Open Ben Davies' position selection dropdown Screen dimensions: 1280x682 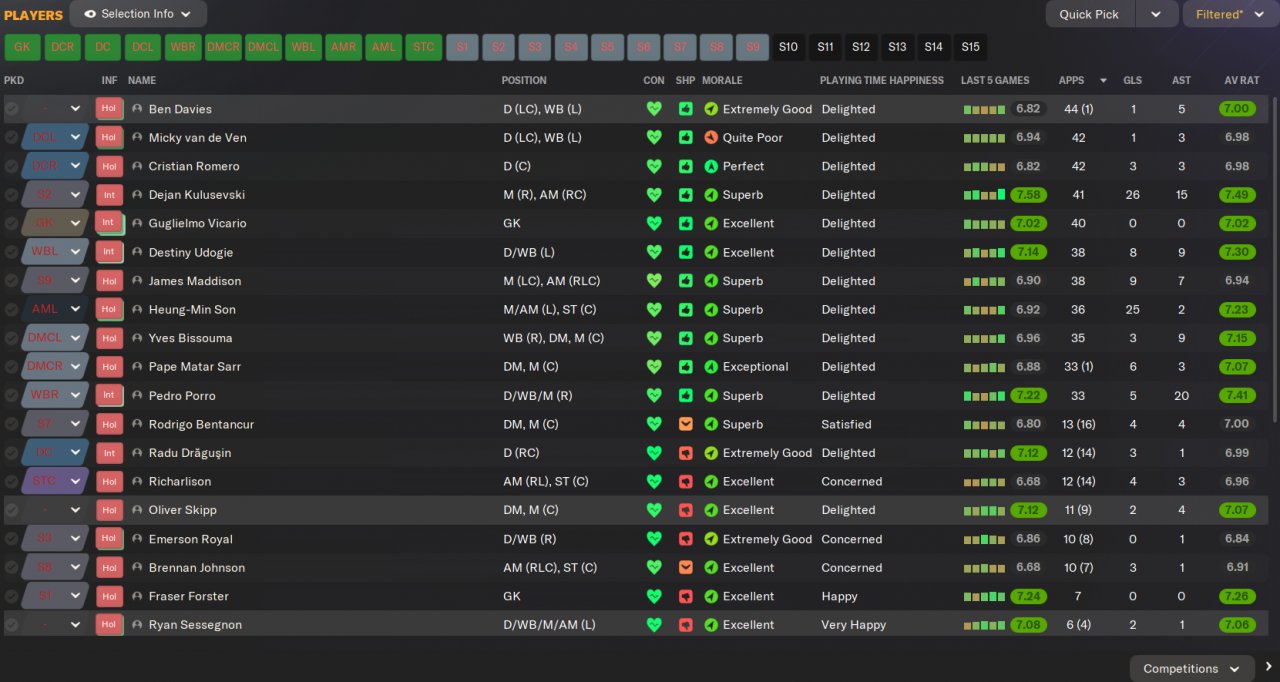pos(75,109)
